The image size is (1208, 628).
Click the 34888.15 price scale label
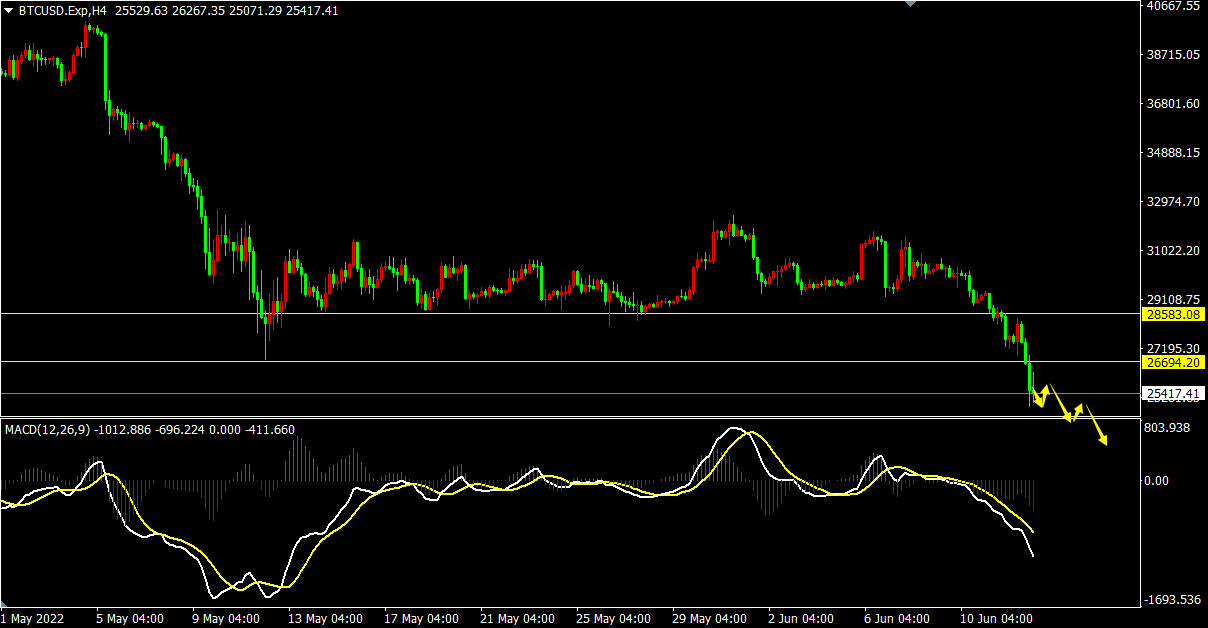(1173, 153)
